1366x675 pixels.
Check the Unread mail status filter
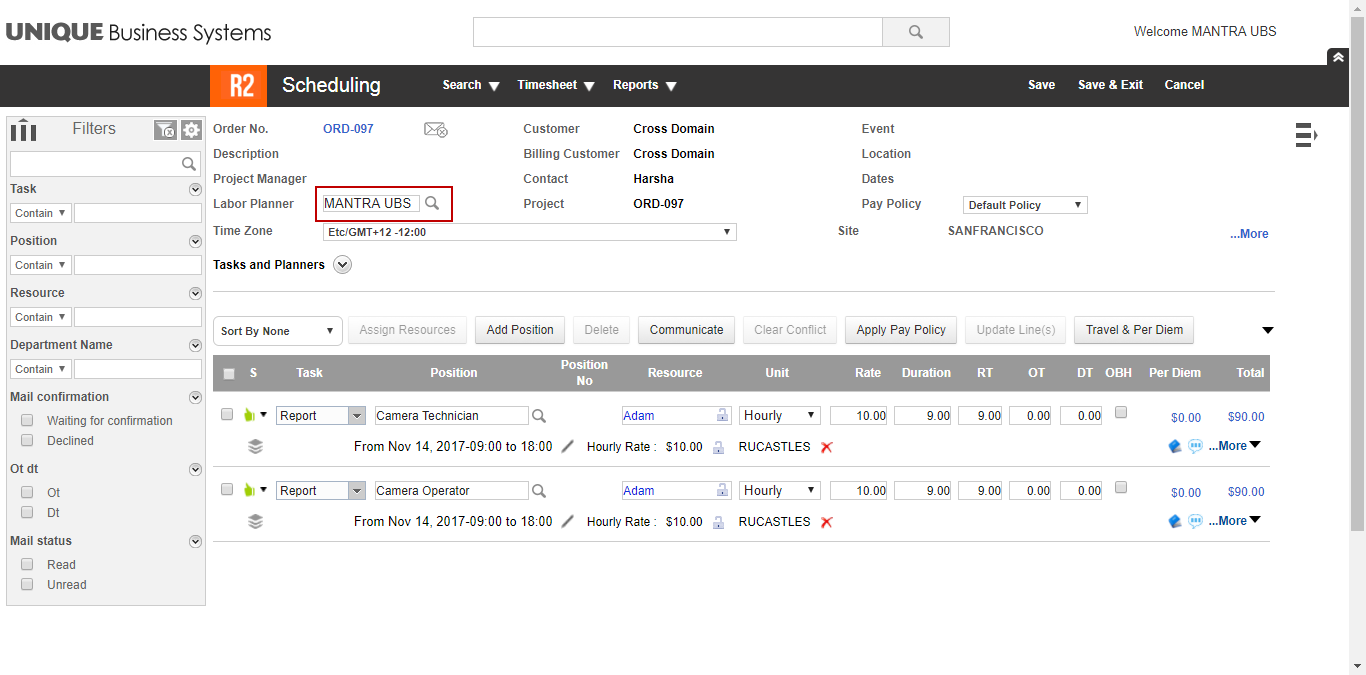coord(27,585)
